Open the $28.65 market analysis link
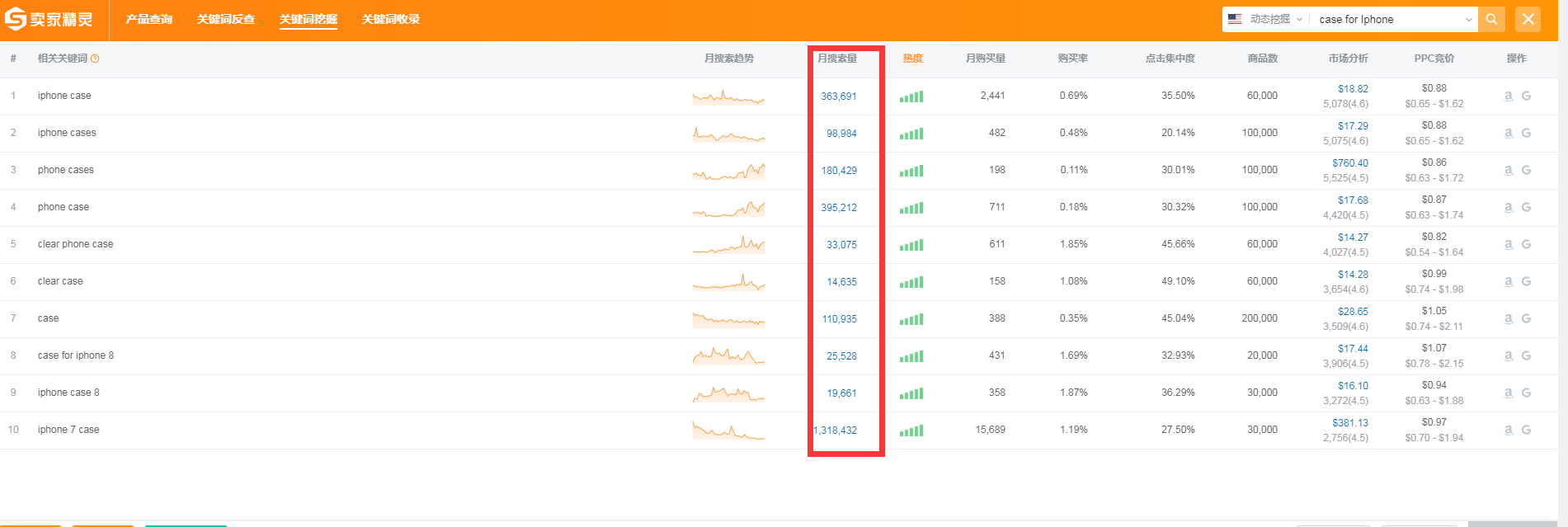Image resolution: width=1568 pixels, height=527 pixels. (1353, 312)
